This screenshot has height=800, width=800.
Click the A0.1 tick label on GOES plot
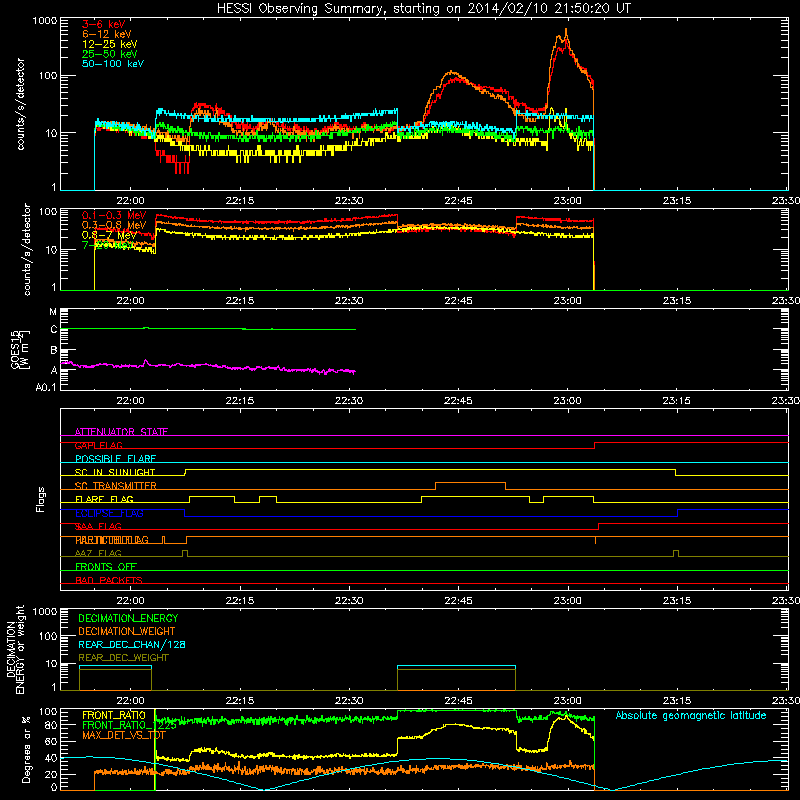(x=46, y=388)
